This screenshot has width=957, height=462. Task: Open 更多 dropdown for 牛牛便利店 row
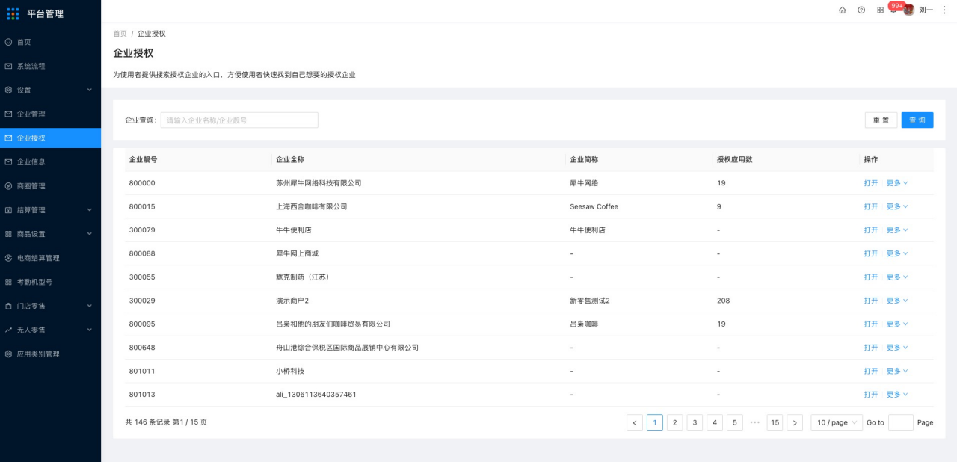897,230
